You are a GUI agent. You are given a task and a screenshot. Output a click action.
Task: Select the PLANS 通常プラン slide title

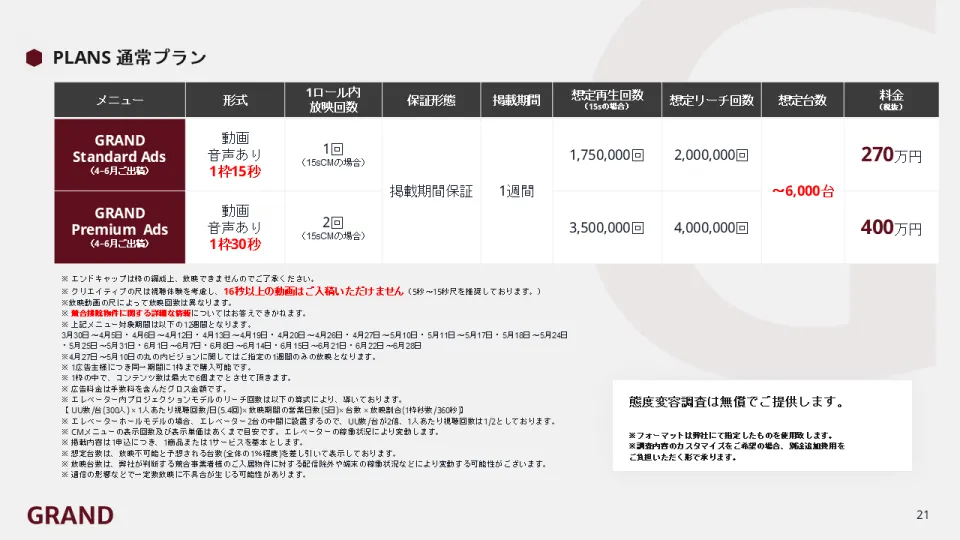coord(129,57)
